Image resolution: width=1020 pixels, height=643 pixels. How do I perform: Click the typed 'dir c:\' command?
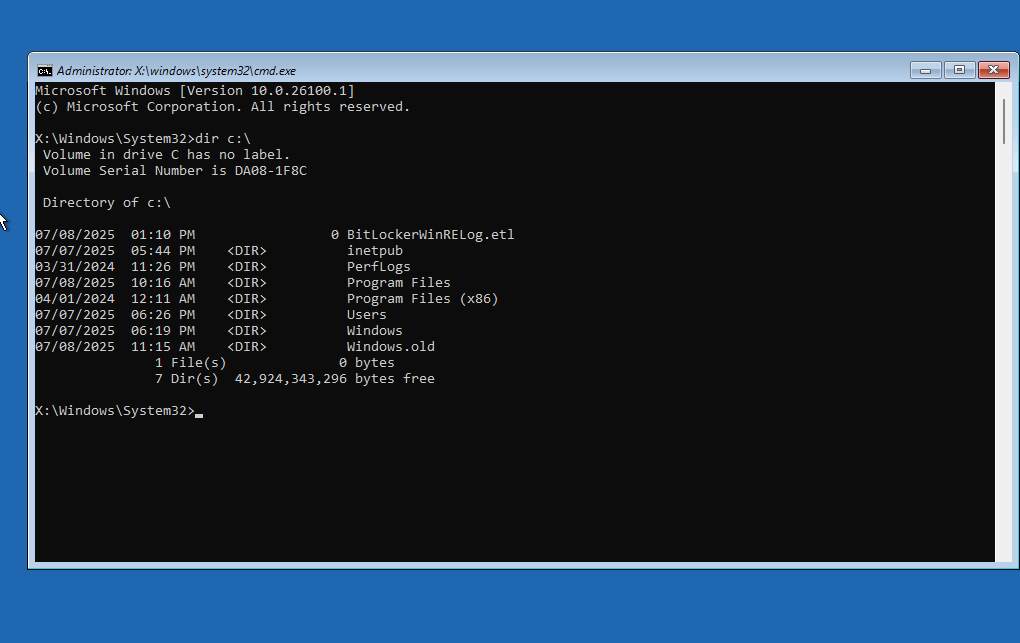click(231, 139)
